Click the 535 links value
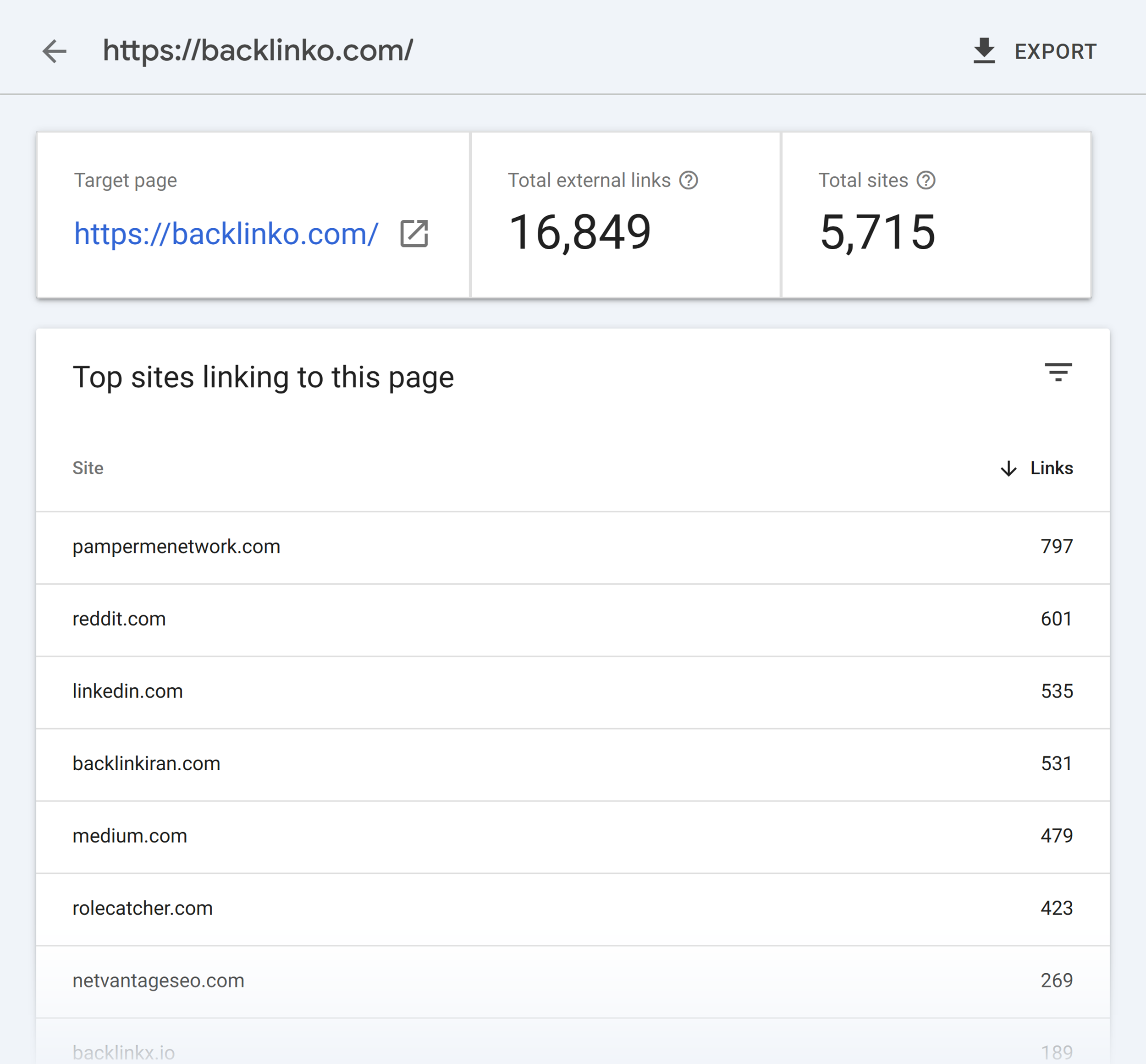Viewport: 1146px width, 1064px height. tap(1056, 691)
